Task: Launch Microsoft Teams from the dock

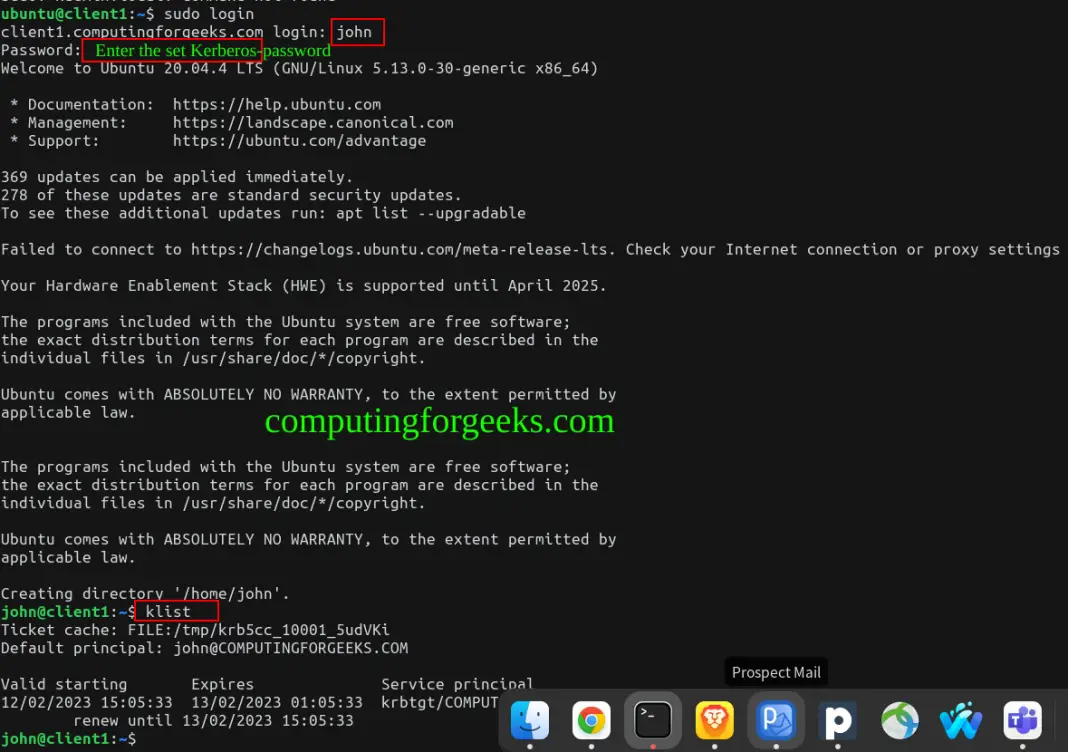Action: coord(1022,719)
